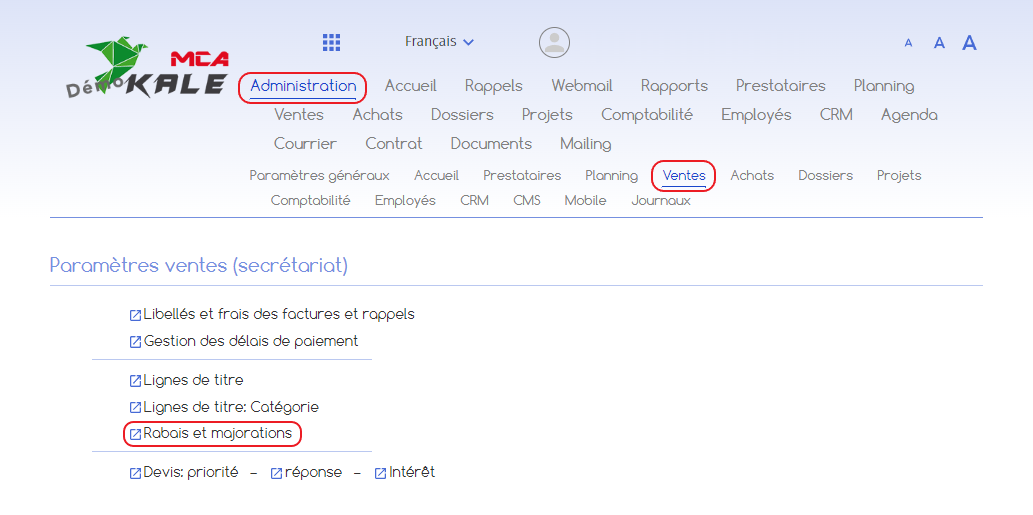Click external-link icon beside Lignes de titre
The height and width of the screenshot is (515, 1033).
135,381
